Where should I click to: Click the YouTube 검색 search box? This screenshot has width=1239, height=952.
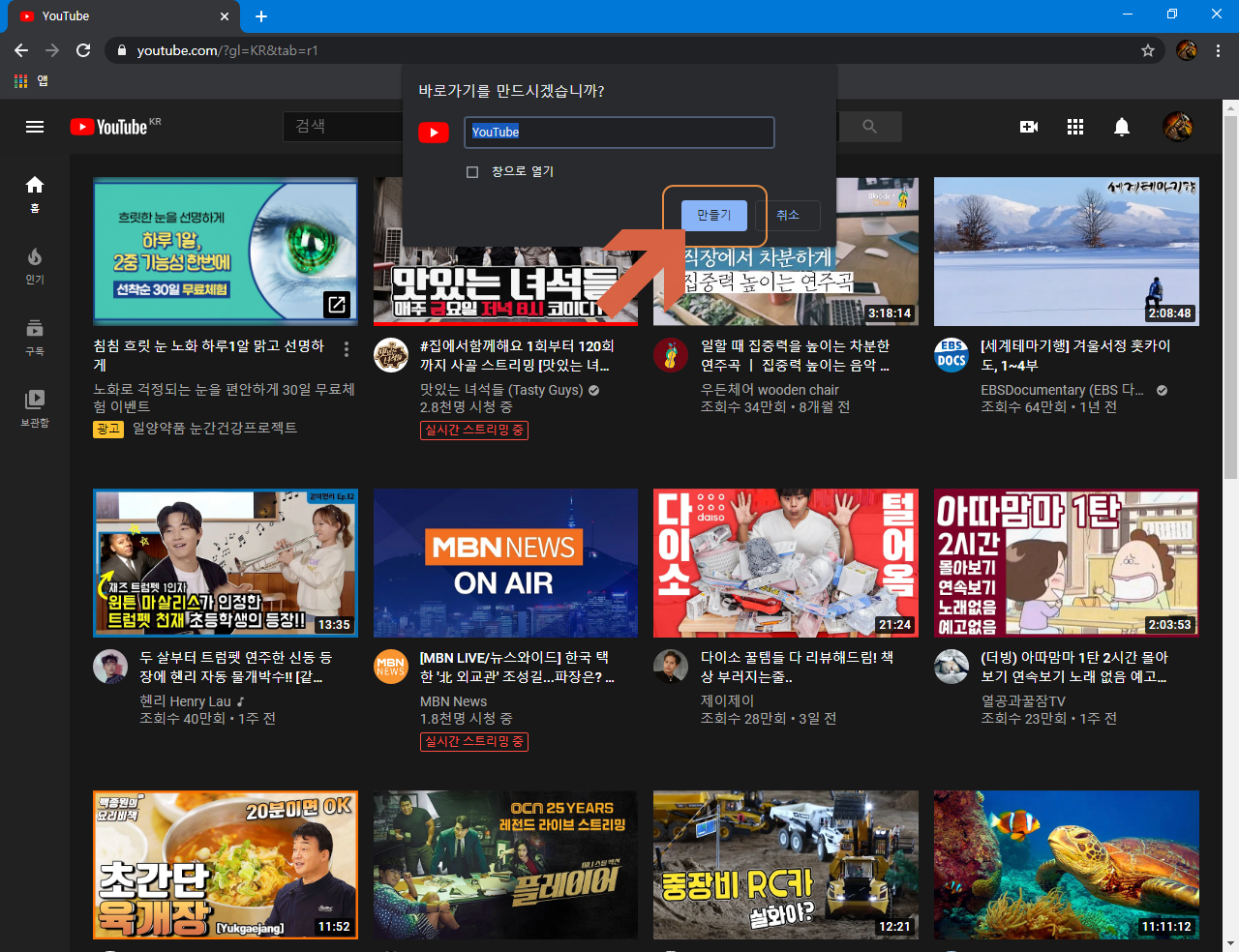pyautogui.click(x=344, y=127)
